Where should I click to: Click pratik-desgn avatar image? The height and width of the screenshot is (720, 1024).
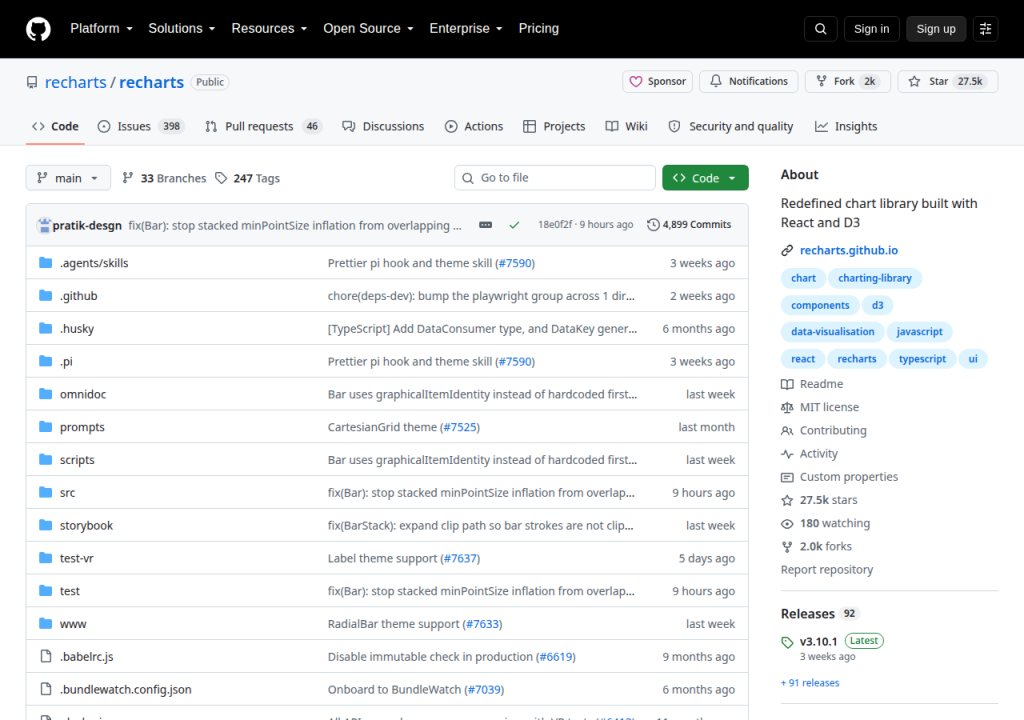pos(44,225)
